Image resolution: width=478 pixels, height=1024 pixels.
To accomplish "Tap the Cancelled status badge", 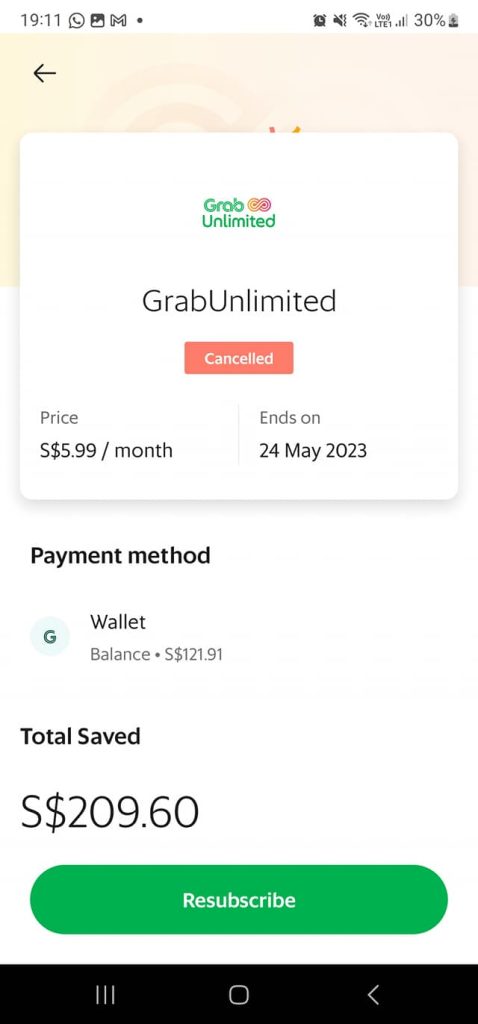I will (x=239, y=358).
